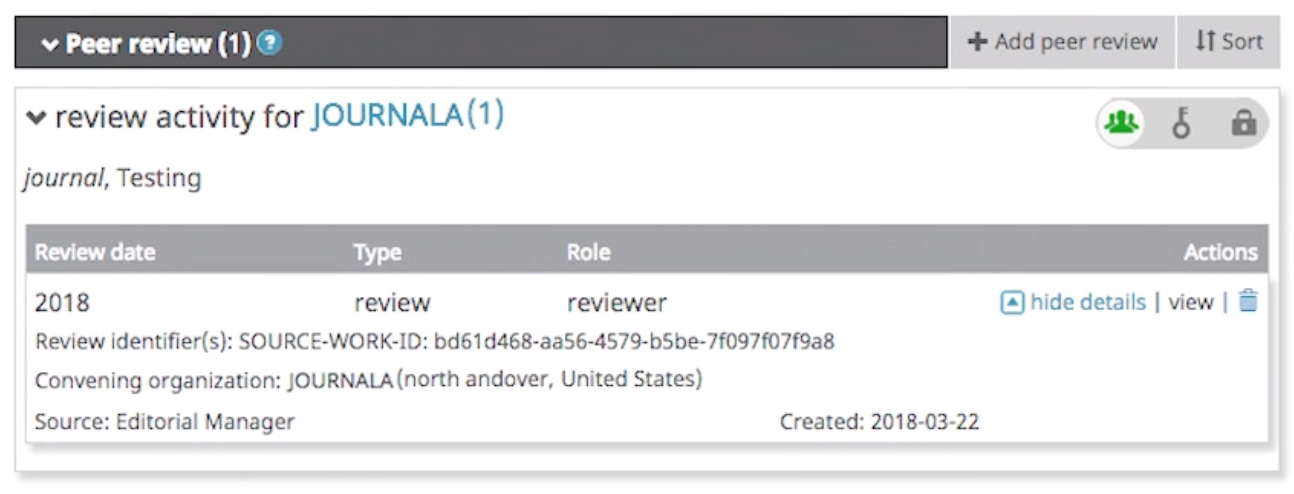The width and height of the screenshot is (1294, 494).
Task: Click Add peer review button
Action: pyautogui.click(x=1062, y=42)
